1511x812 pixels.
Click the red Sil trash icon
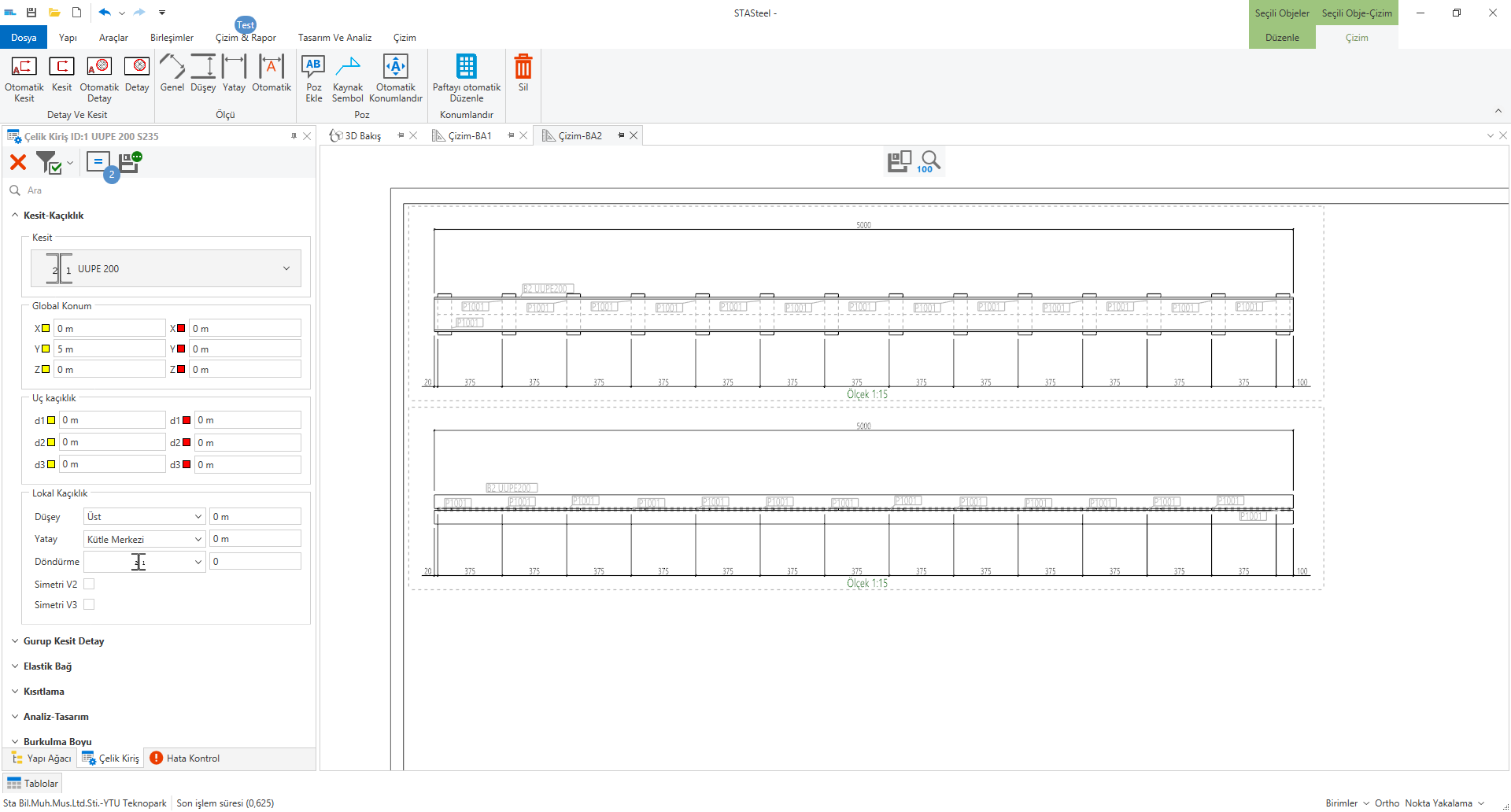tap(523, 68)
